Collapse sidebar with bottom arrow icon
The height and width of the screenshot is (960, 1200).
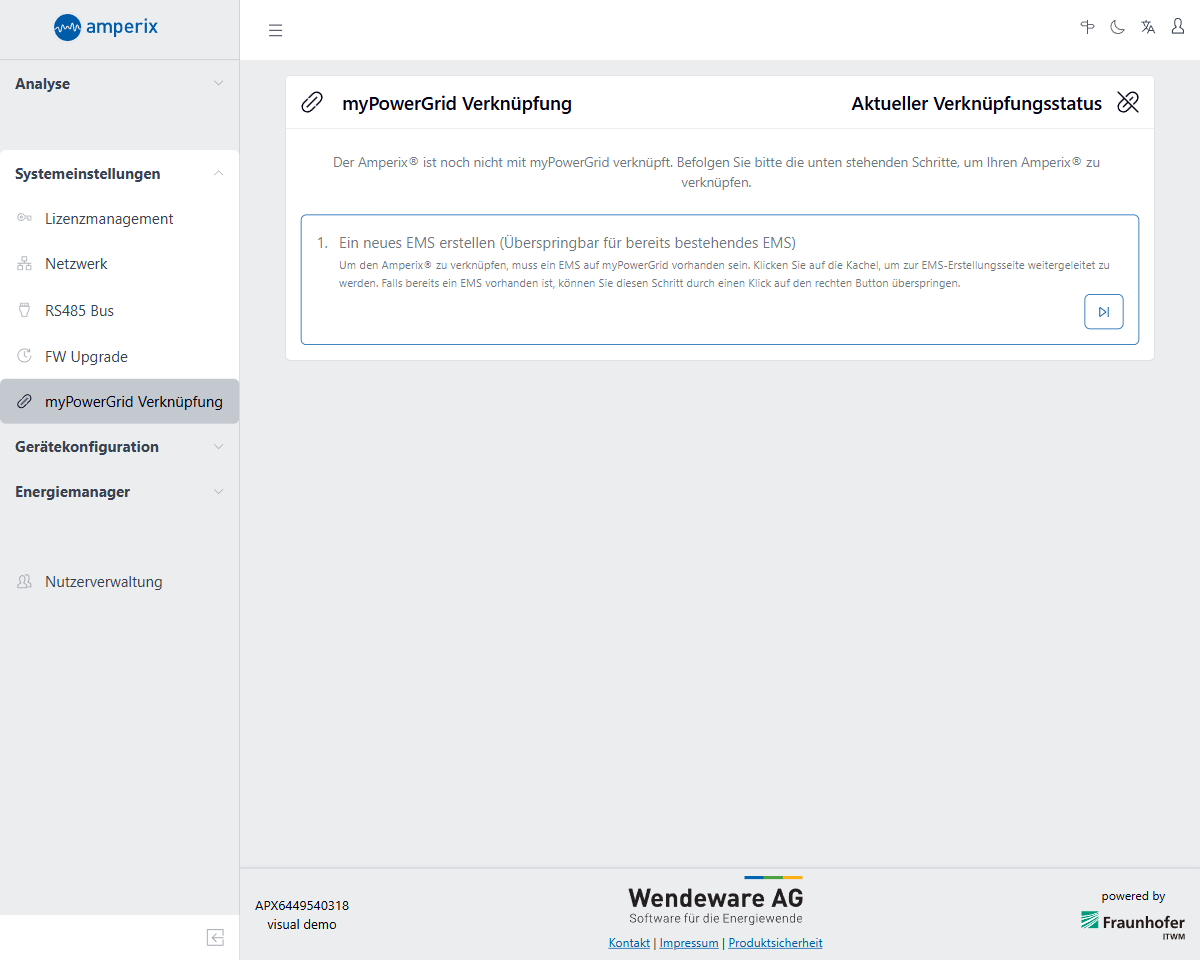tap(215, 937)
